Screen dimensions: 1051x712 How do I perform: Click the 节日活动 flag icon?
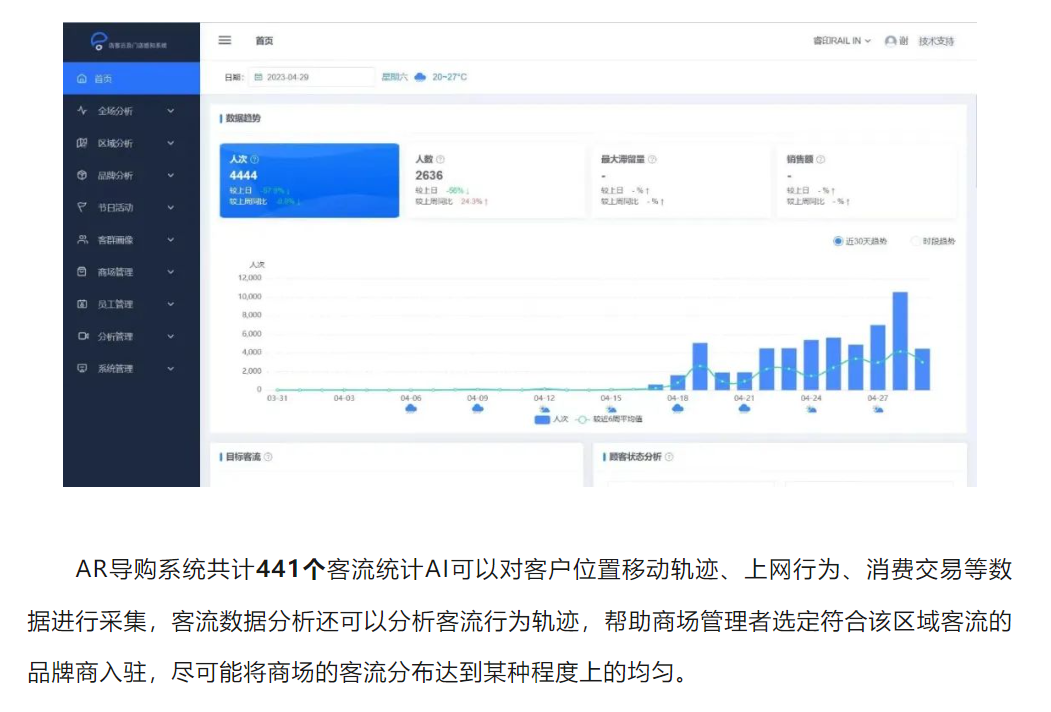(82, 207)
